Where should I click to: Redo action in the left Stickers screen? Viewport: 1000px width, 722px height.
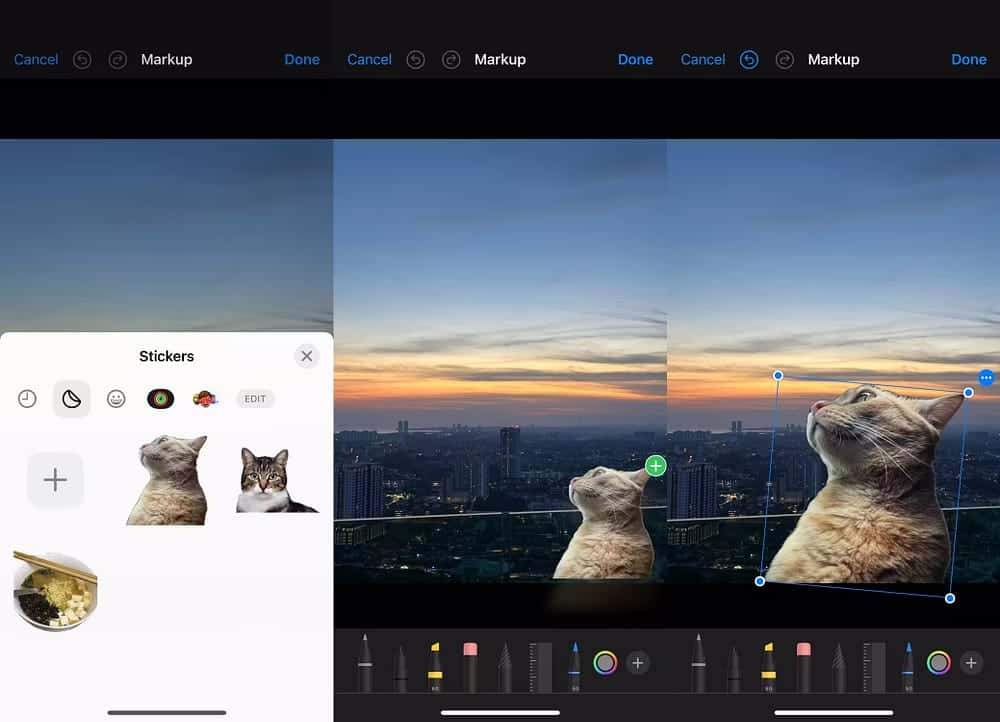click(x=117, y=59)
